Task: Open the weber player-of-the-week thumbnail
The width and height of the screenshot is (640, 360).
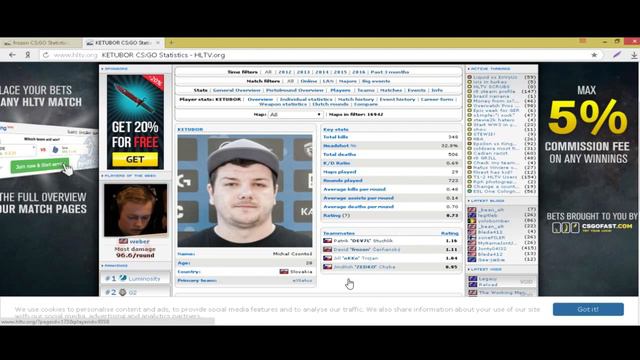Action: tap(136, 210)
